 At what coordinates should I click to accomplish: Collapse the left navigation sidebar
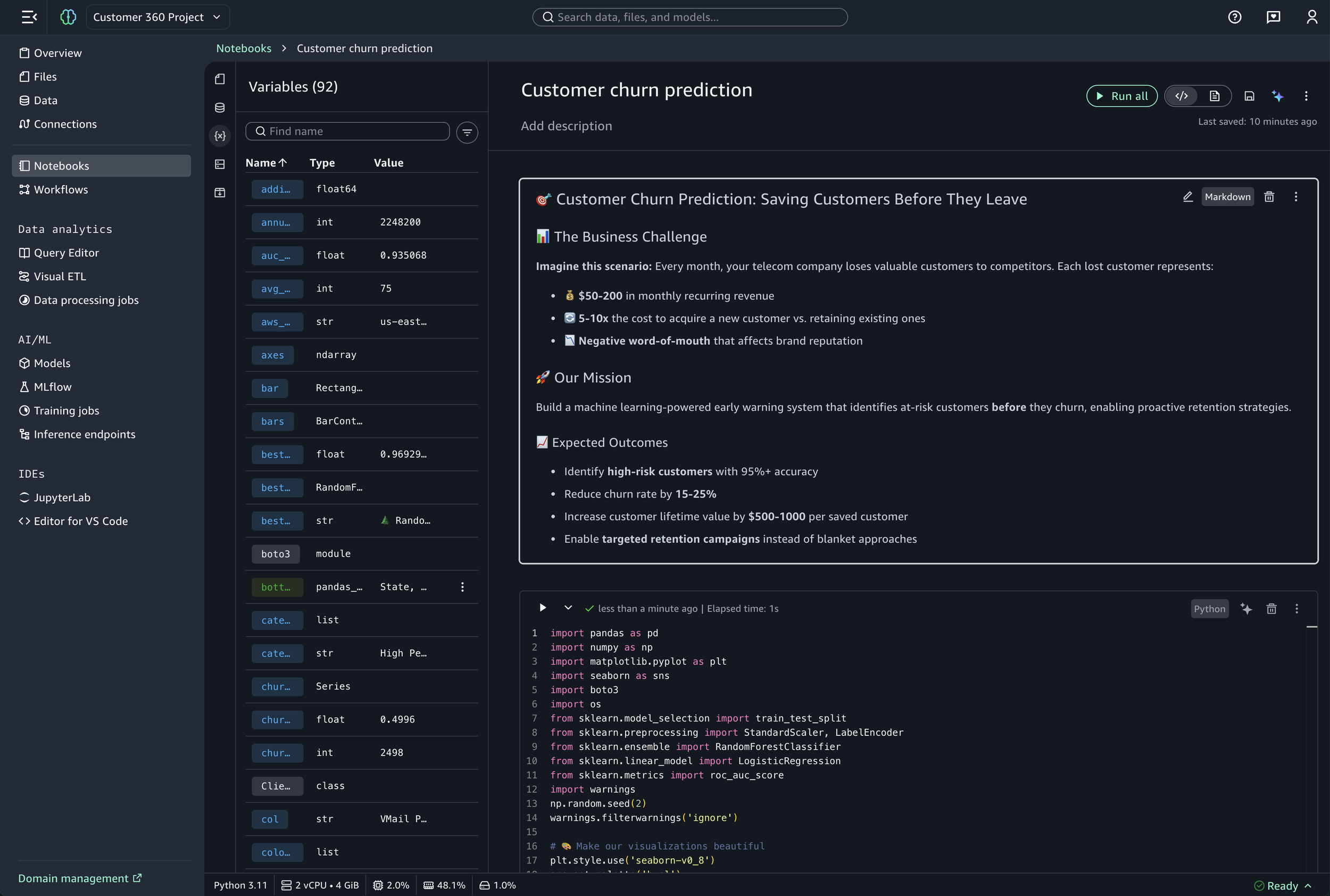click(x=29, y=16)
